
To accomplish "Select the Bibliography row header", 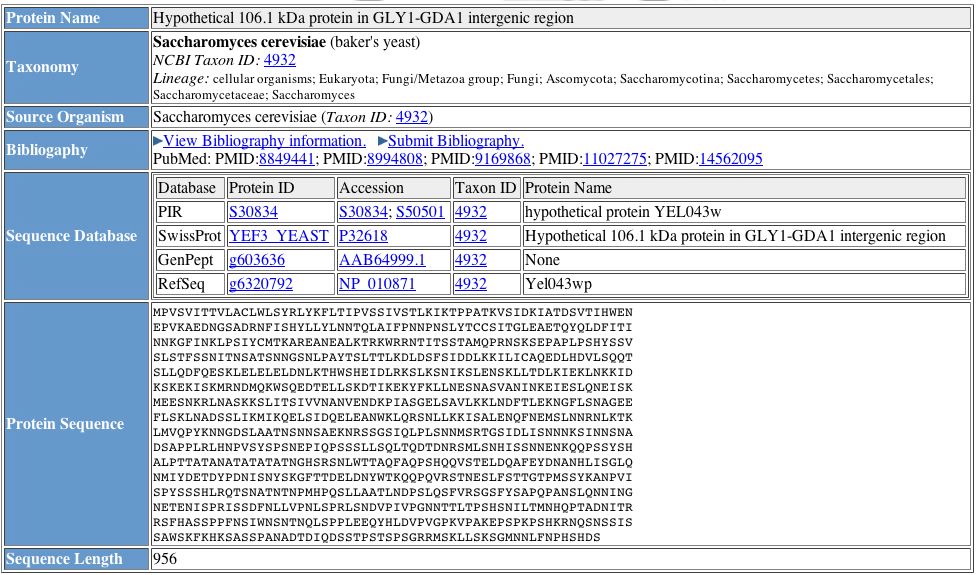I will click(76, 150).
